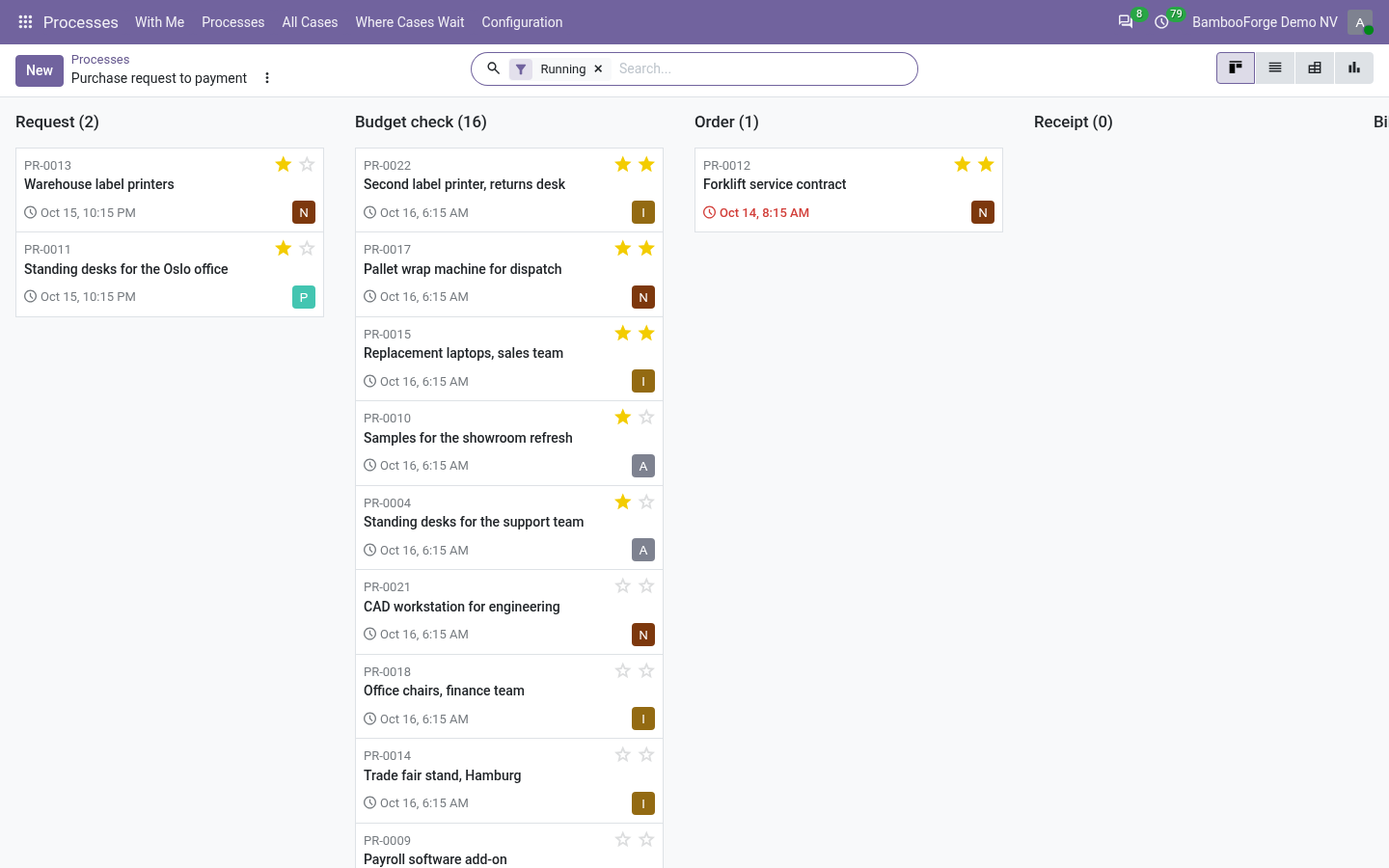Switch to graph view
Viewport: 1389px width, 868px height.
pyautogui.click(x=1354, y=68)
